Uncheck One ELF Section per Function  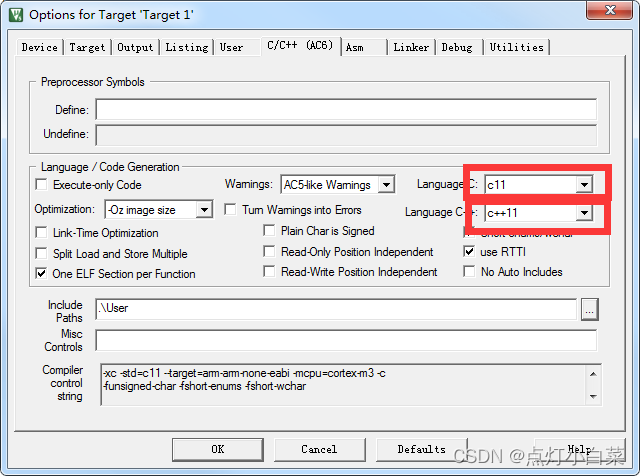coord(42,274)
